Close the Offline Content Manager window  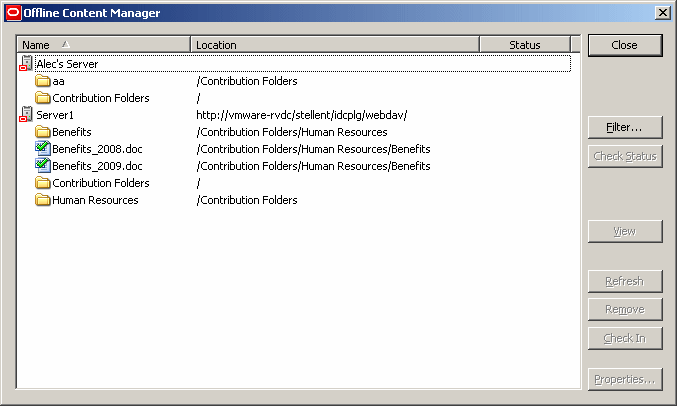pyautogui.click(x=624, y=45)
